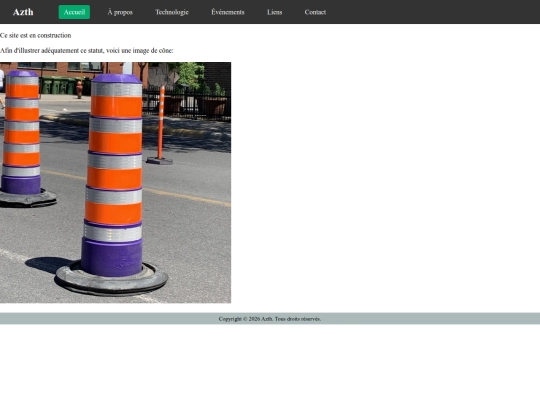Click the Azth site logo
540x405 pixels.
click(23, 12)
